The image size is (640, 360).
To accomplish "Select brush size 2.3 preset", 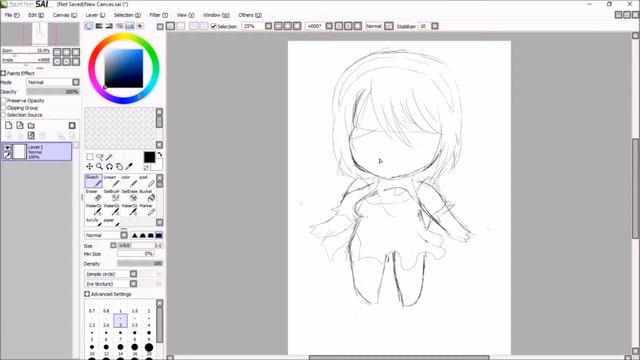I will point(92,322).
